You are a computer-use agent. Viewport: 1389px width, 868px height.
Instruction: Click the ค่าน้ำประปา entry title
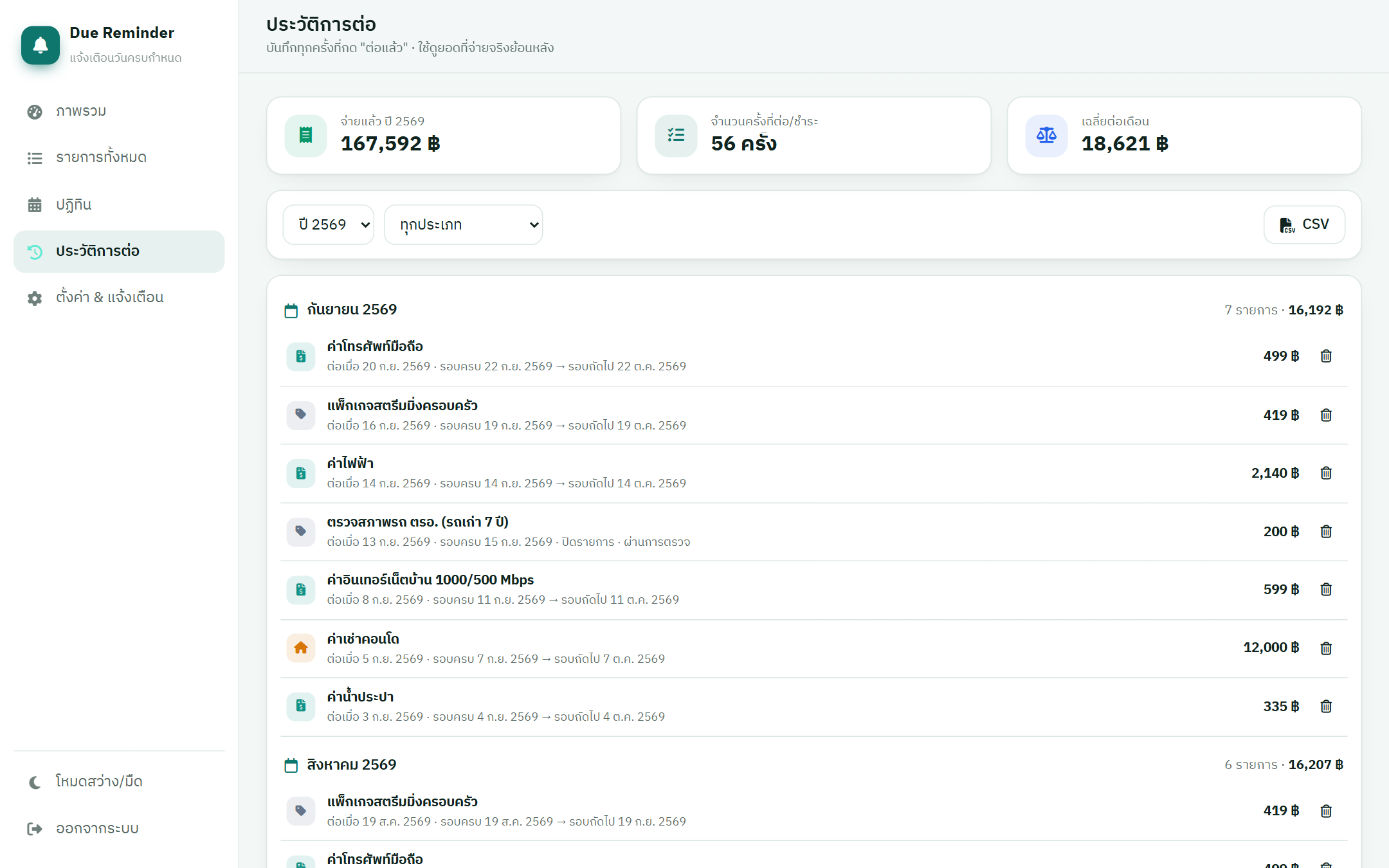(360, 696)
